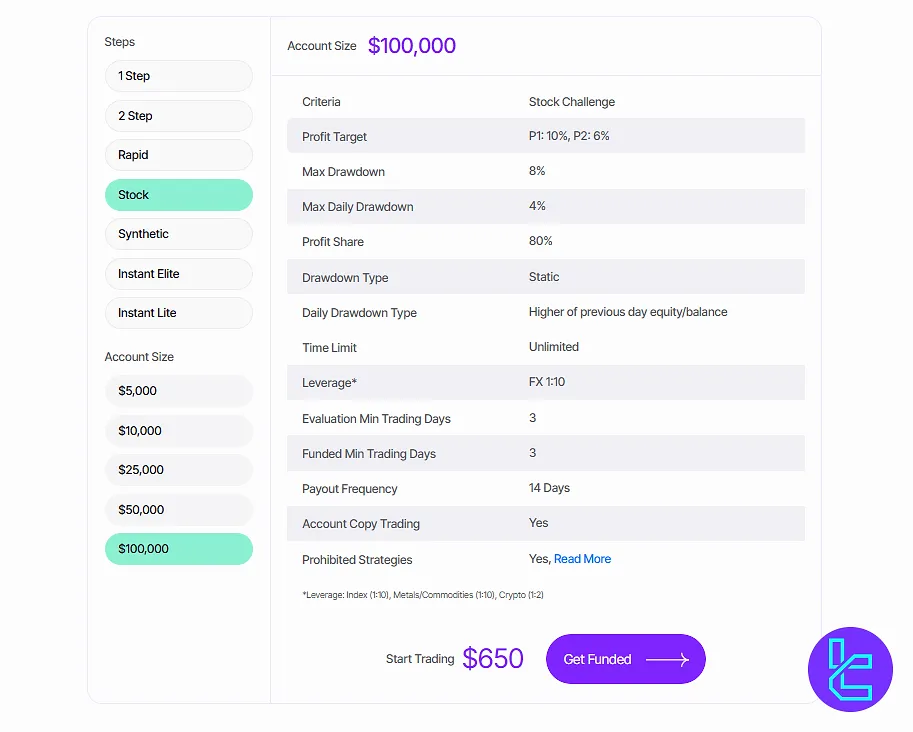This screenshot has width=913, height=732.
Task: Select the $25,000 account size
Action: pos(178,470)
